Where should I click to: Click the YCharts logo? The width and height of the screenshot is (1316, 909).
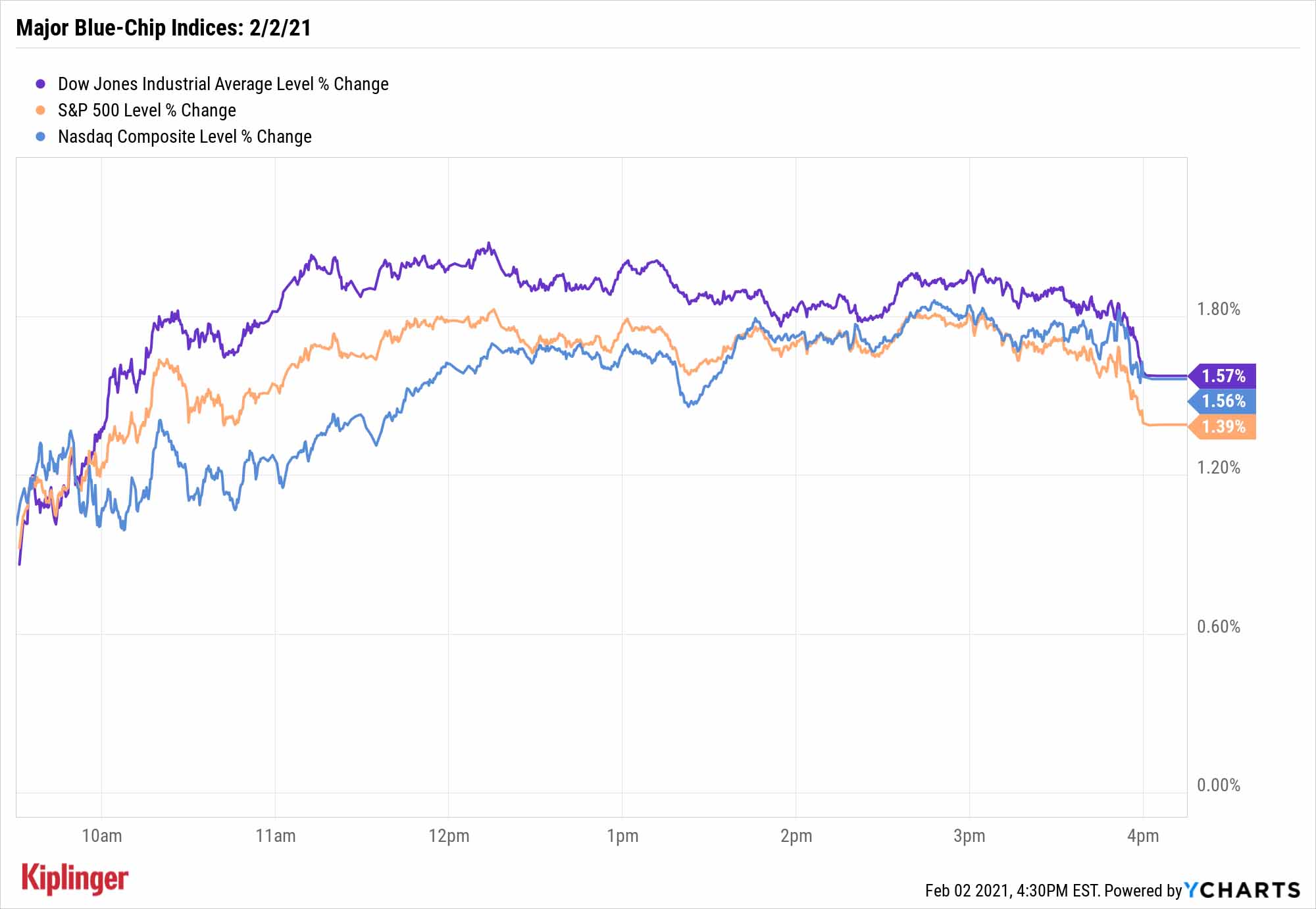(1242, 890)
